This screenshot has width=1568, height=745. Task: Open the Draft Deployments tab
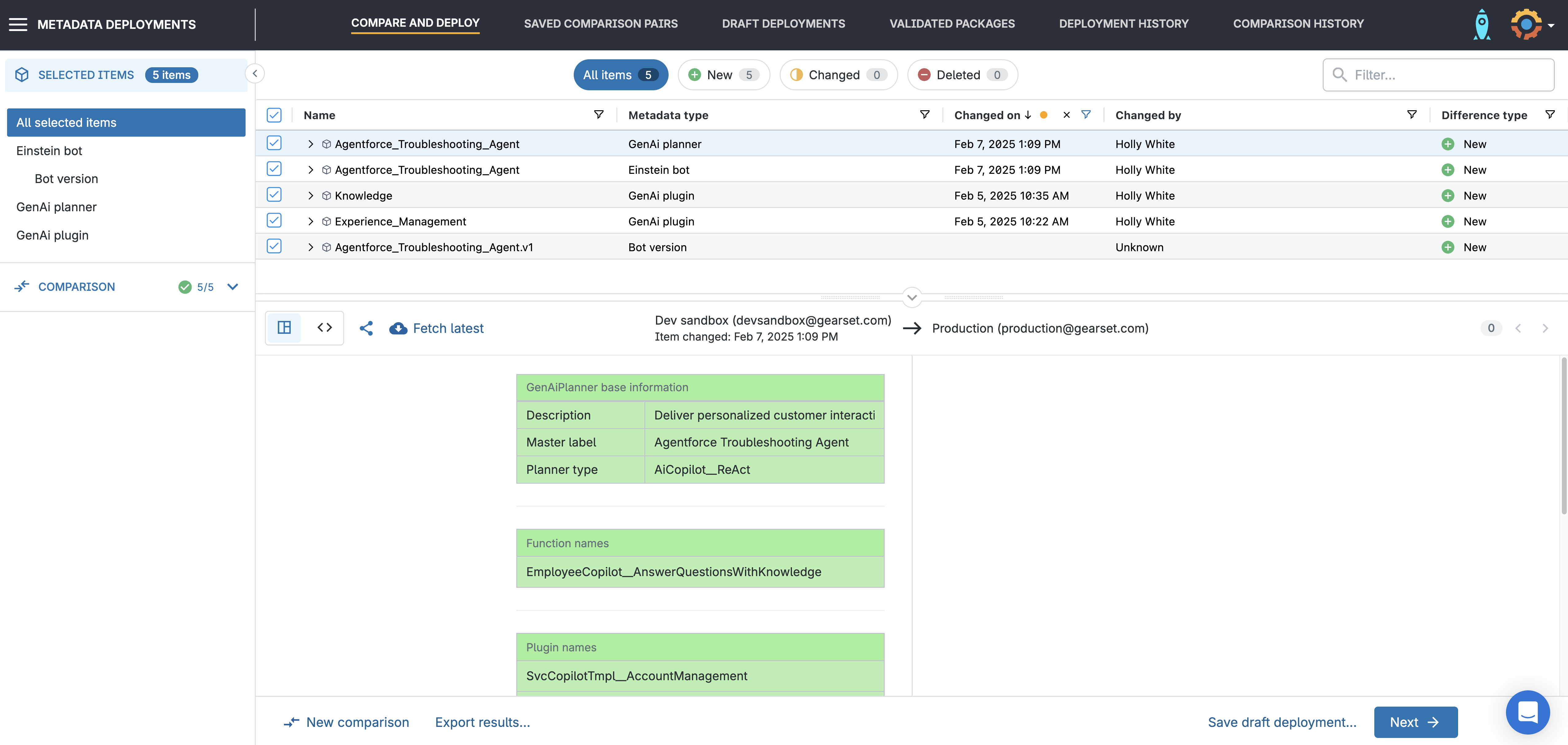click(x=783, y=24)
